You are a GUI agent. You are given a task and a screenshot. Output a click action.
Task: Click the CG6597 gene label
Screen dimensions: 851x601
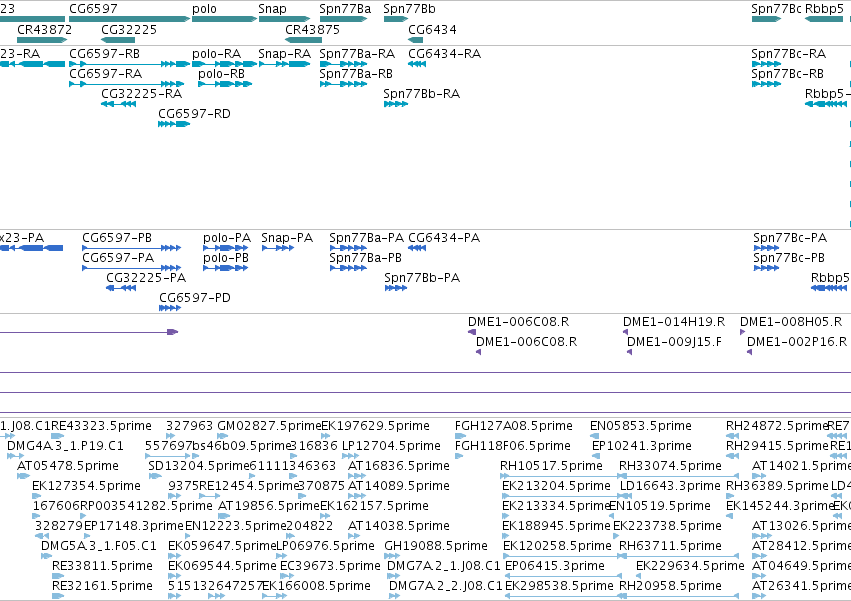(x=93, y=9)
